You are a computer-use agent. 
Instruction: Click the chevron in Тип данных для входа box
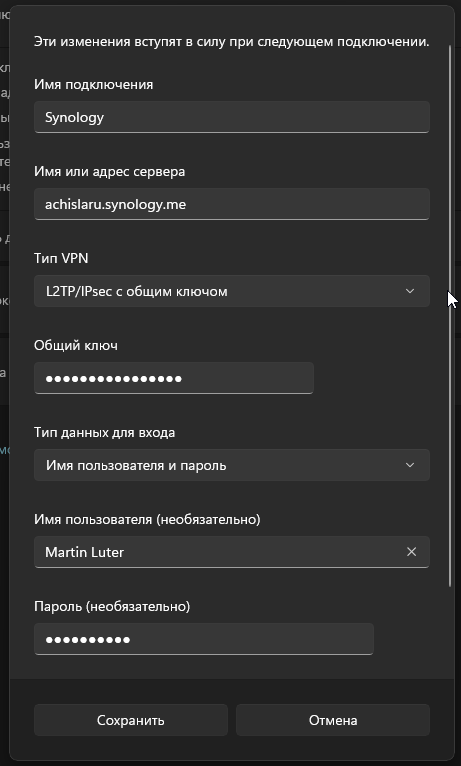(410, 465)
